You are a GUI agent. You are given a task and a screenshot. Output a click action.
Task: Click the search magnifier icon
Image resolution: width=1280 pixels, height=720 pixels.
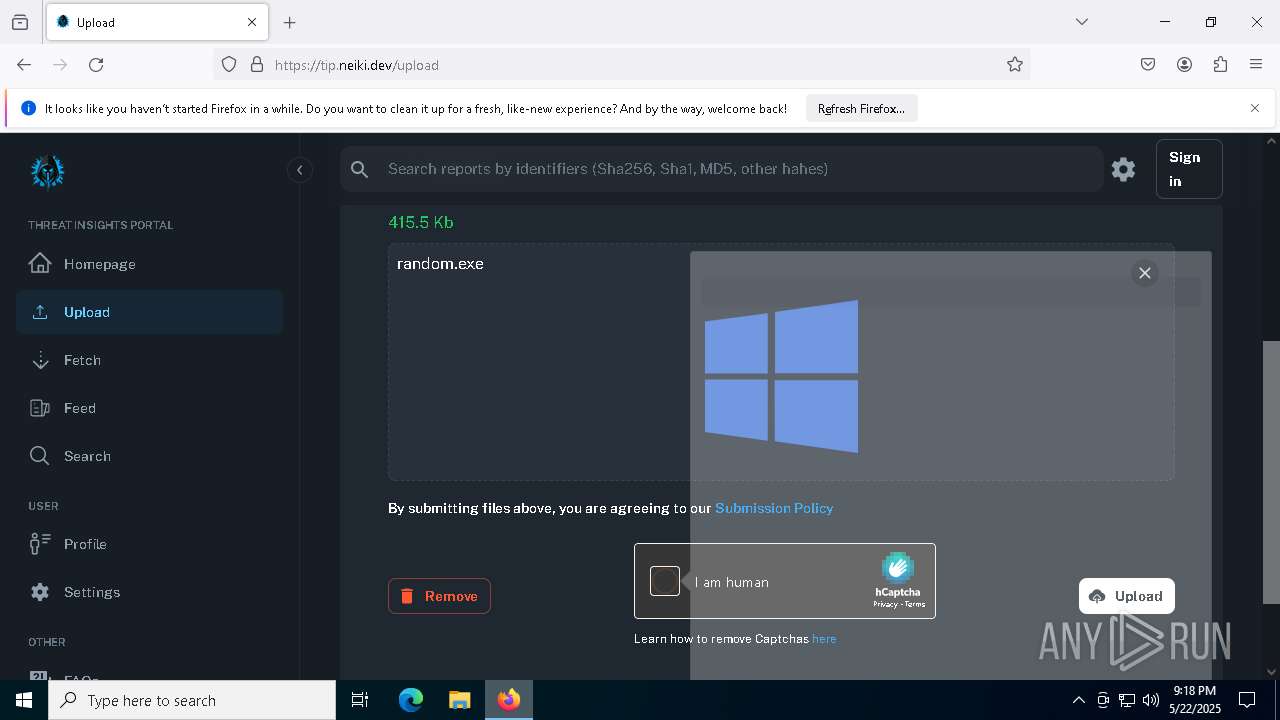pyautogui.click(x=360, y=170)
